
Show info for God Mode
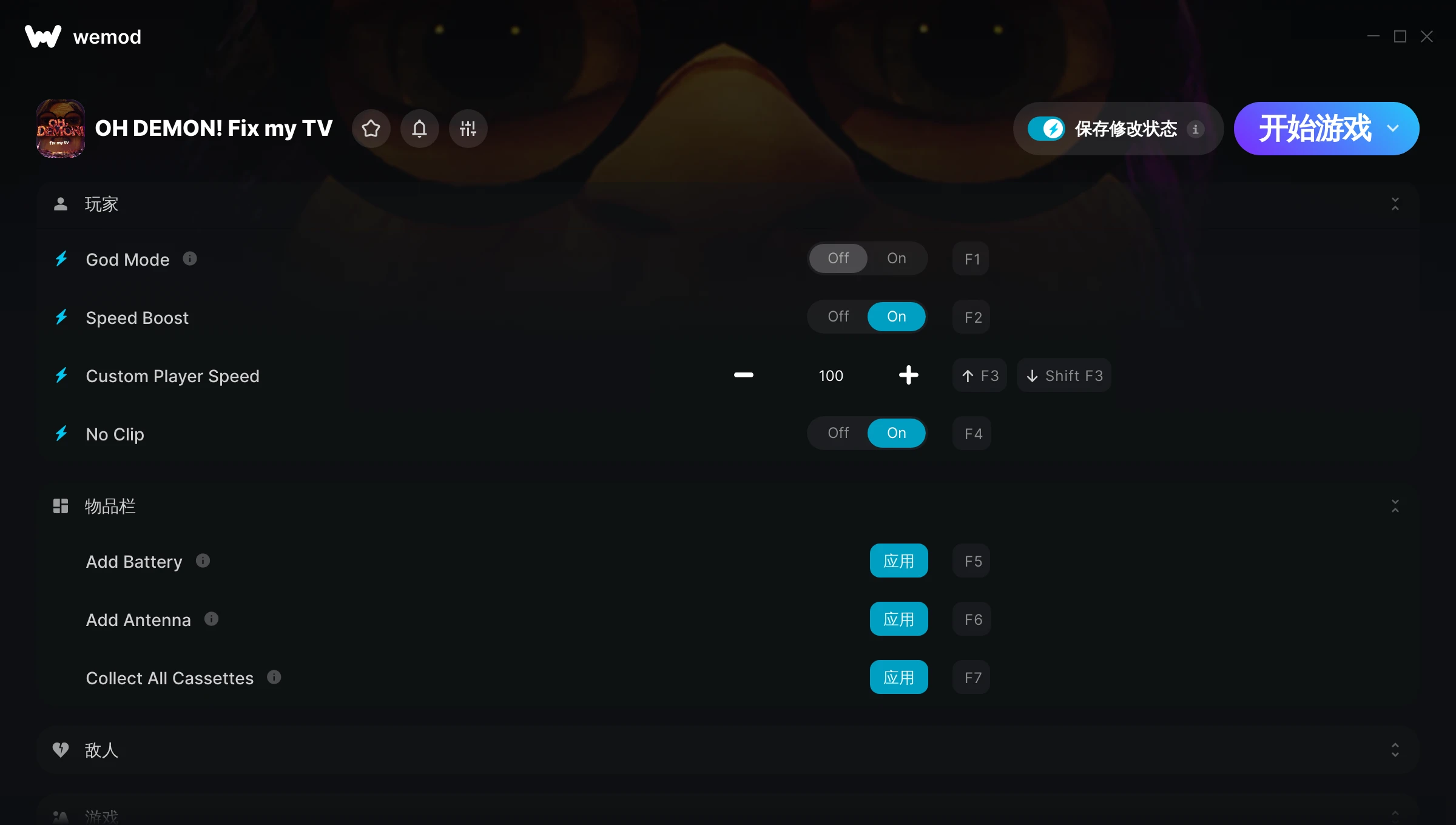click(190, 259)
